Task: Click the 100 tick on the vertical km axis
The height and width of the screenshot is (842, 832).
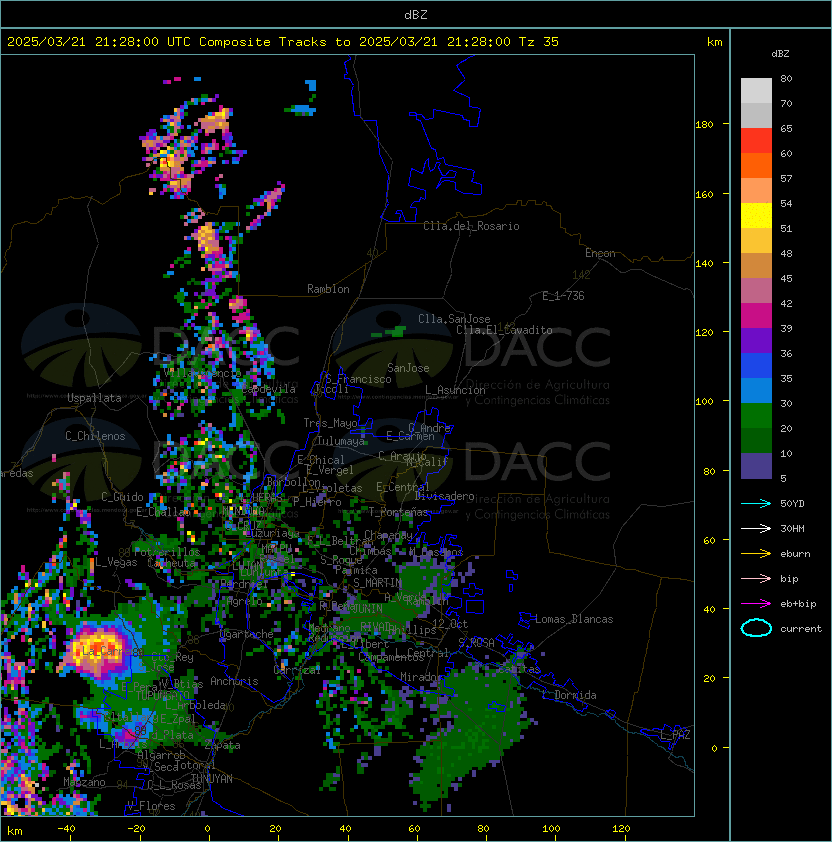Action: [x=704, y=402]
